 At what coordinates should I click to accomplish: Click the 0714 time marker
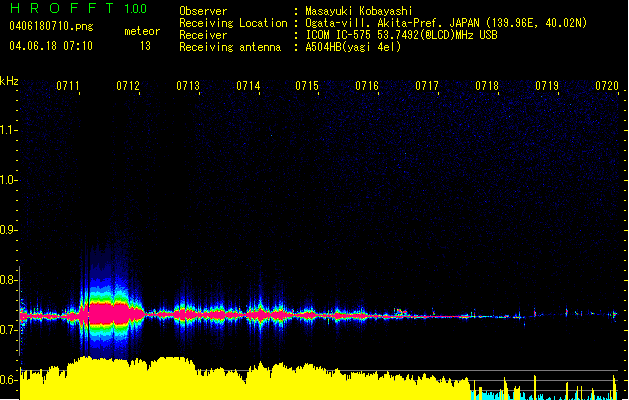[x=248, y=86]
